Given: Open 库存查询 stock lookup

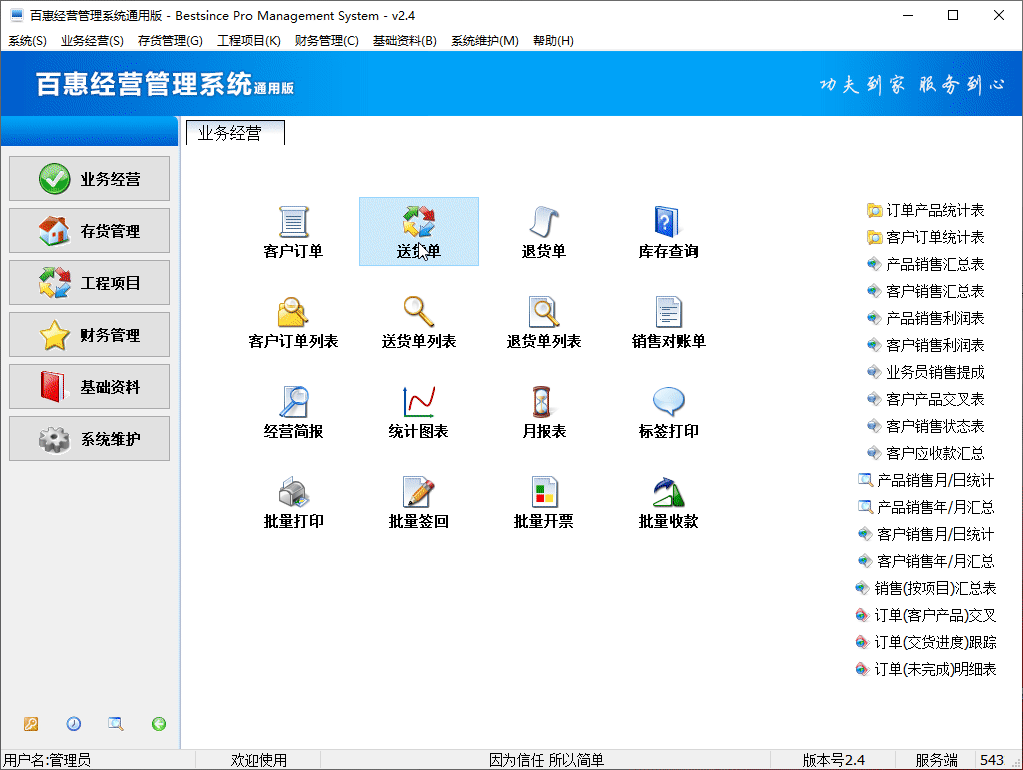Looking at the screenshot, I should coord(668,232).
